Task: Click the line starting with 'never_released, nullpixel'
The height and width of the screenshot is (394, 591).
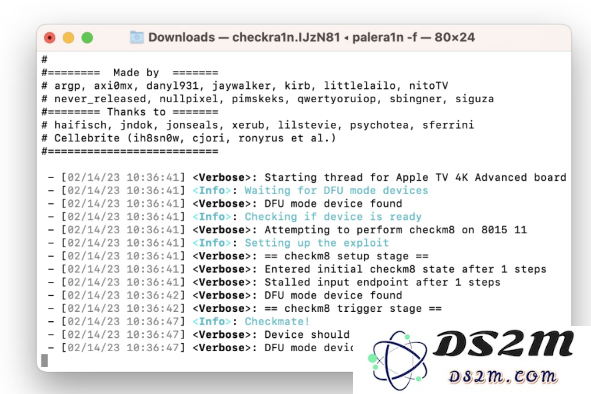Action: click(268, 99)
